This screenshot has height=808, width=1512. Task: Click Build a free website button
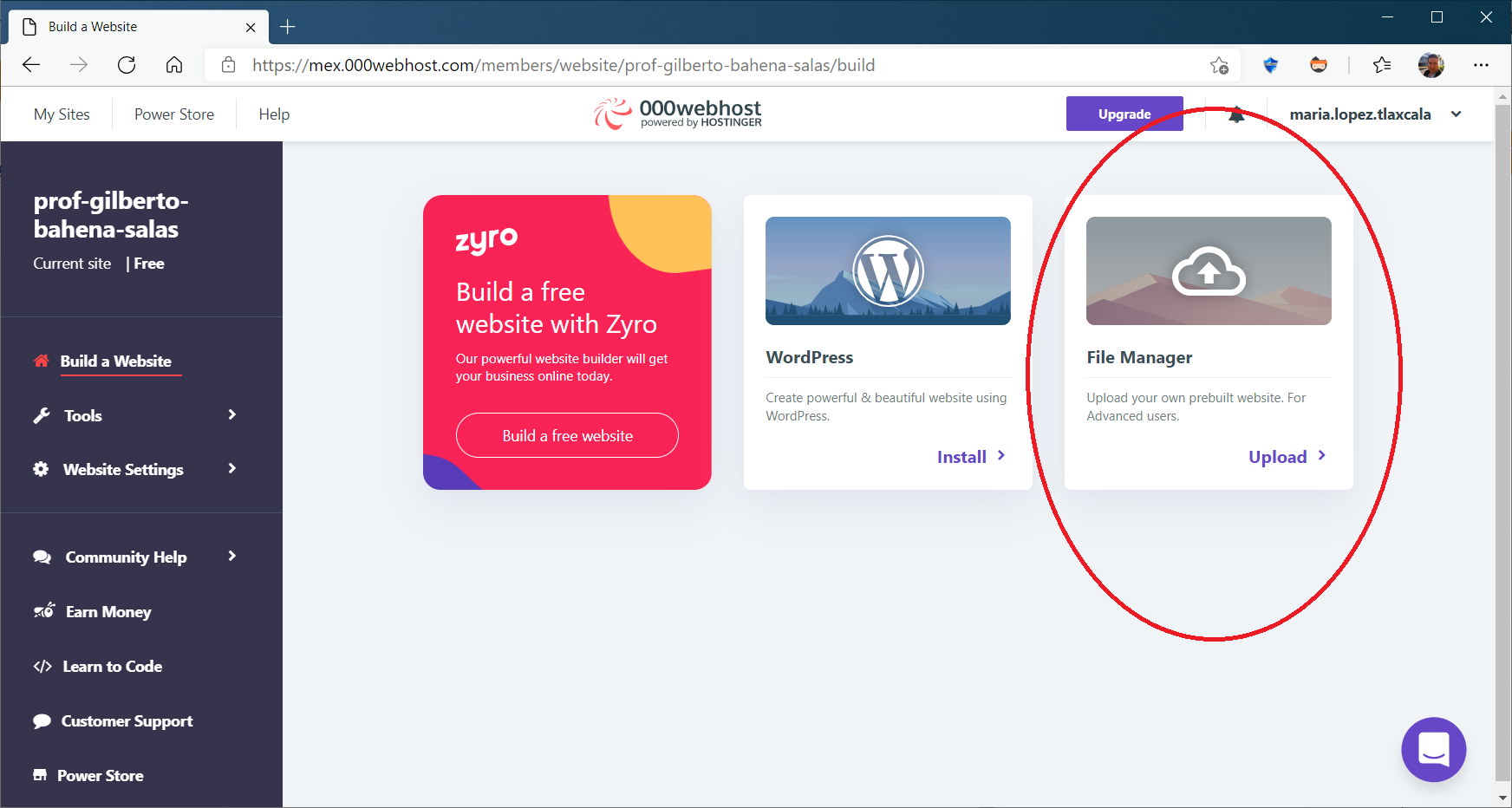pos(567,435)
